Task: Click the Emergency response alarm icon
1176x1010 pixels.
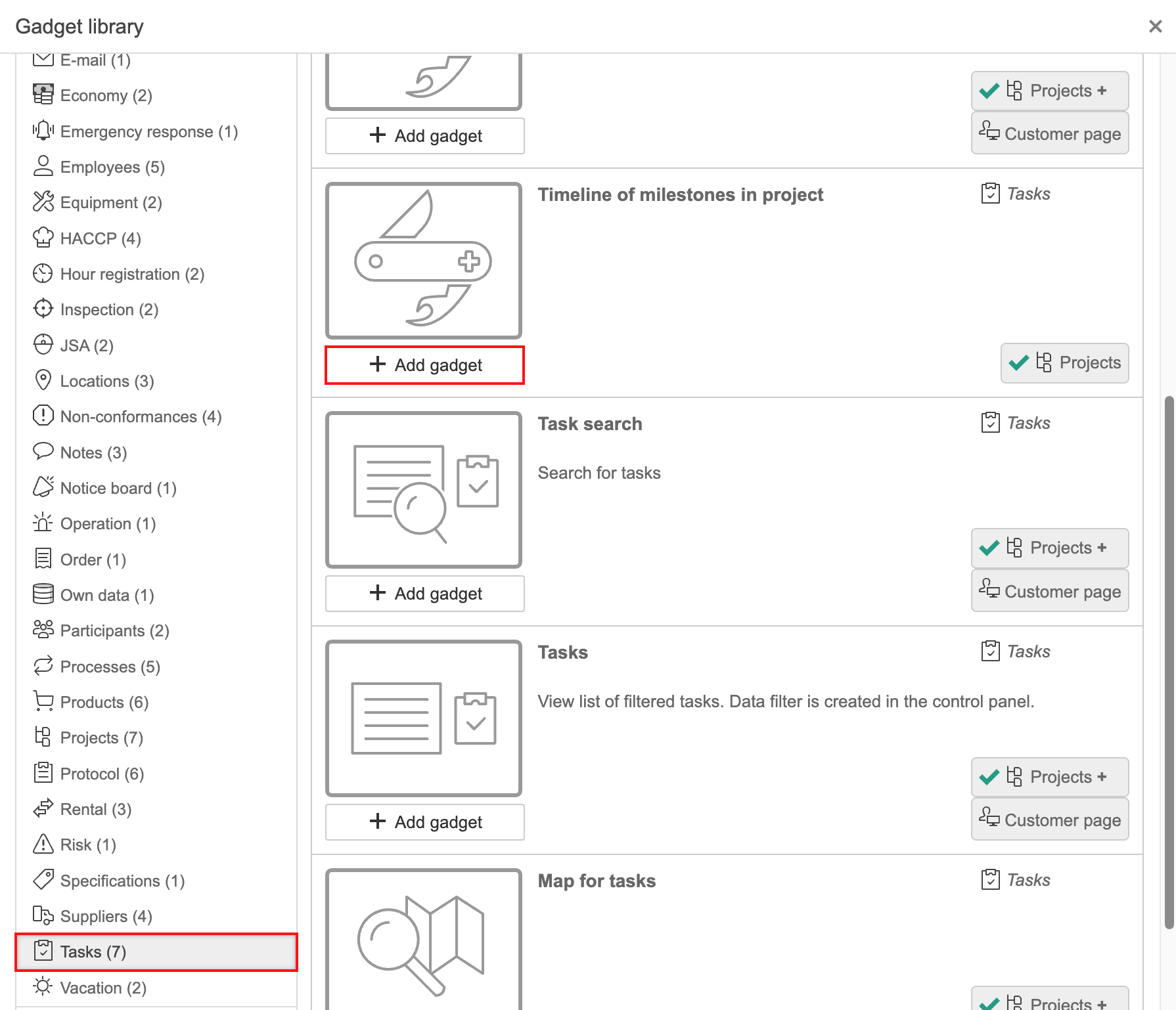Action: click(43, 131)
